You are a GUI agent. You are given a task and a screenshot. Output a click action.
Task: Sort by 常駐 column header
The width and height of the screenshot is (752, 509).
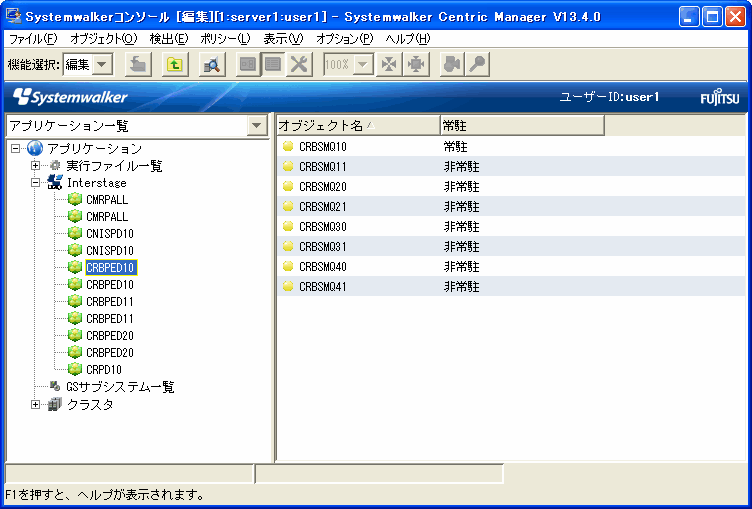coord(522,126)
